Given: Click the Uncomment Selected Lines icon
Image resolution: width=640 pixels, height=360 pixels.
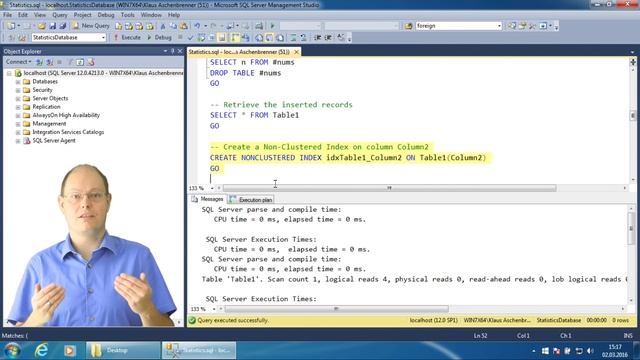Looking at the screenshot, I should pos(303,38).
